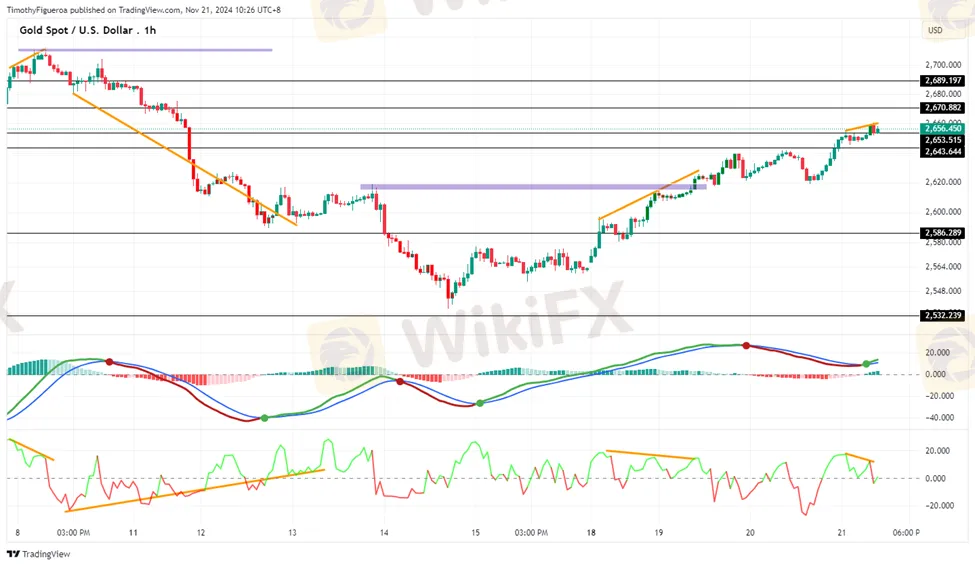Screen dimensions: 975x566
Task: Click the 2,689.197 price level label
Action: [943, 80]
